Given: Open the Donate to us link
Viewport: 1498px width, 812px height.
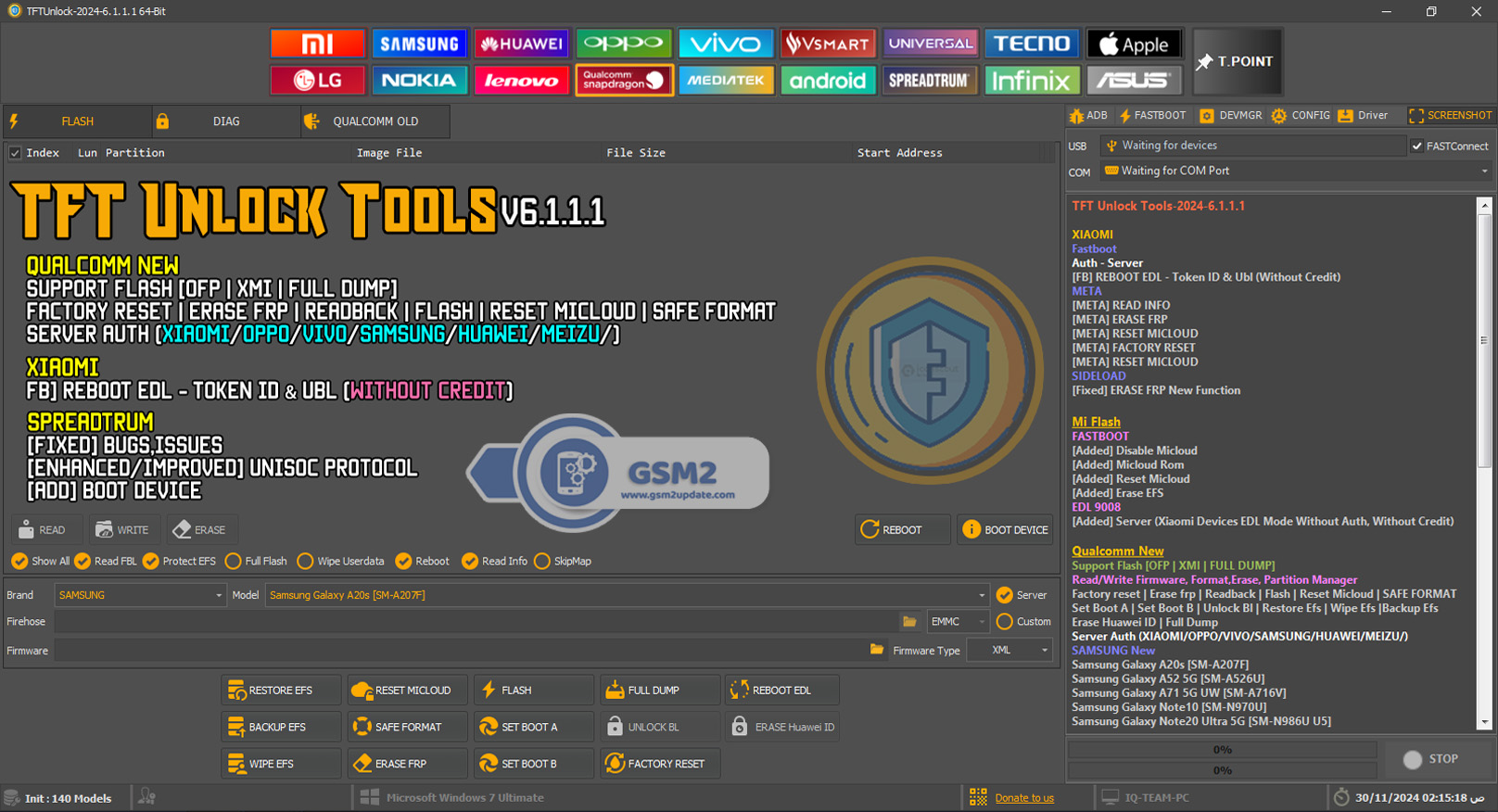Looking at the screenshot, I should pyautogui.click(x=1024, y=798).
